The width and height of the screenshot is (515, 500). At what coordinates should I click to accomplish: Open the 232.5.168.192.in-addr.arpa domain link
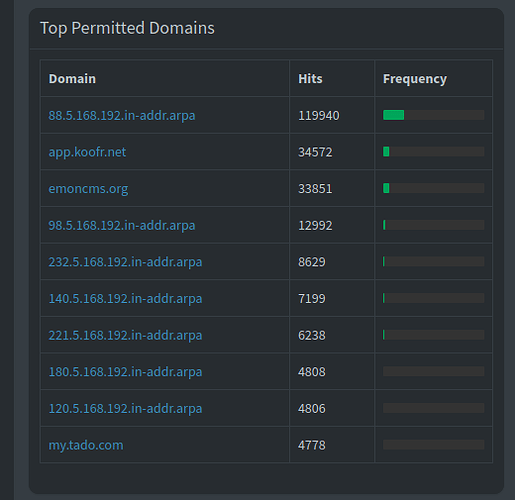(125, 262)
